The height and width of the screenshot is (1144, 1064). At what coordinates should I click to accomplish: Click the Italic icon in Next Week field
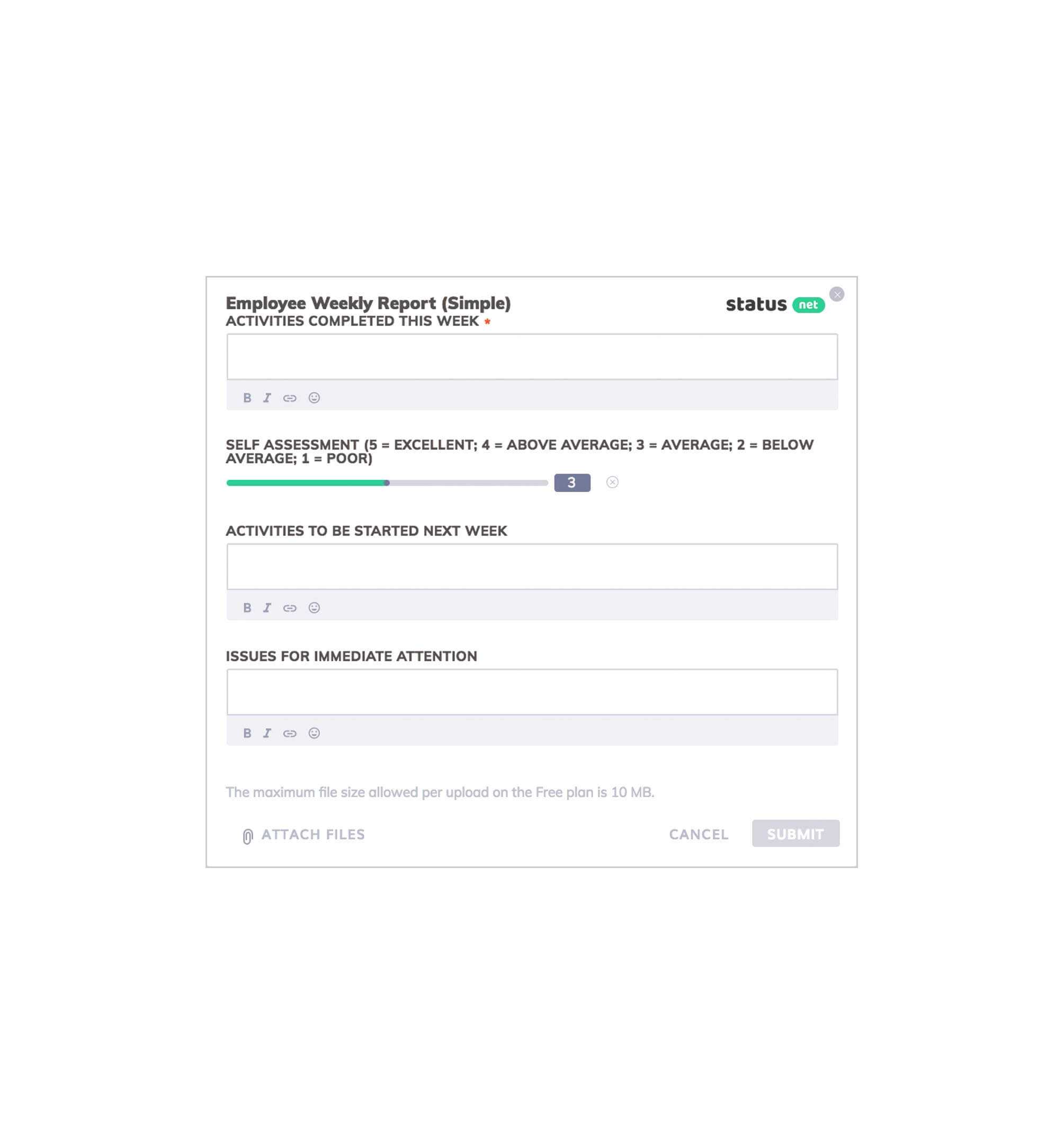[x=267, y=607]
